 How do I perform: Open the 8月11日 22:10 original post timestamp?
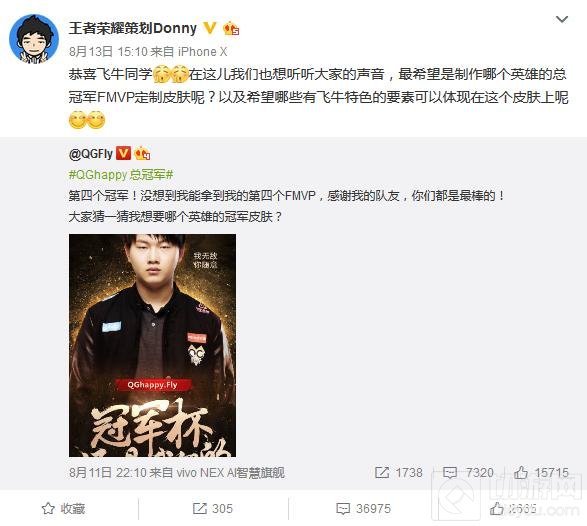pyautogui.click(x=108, y=472)
